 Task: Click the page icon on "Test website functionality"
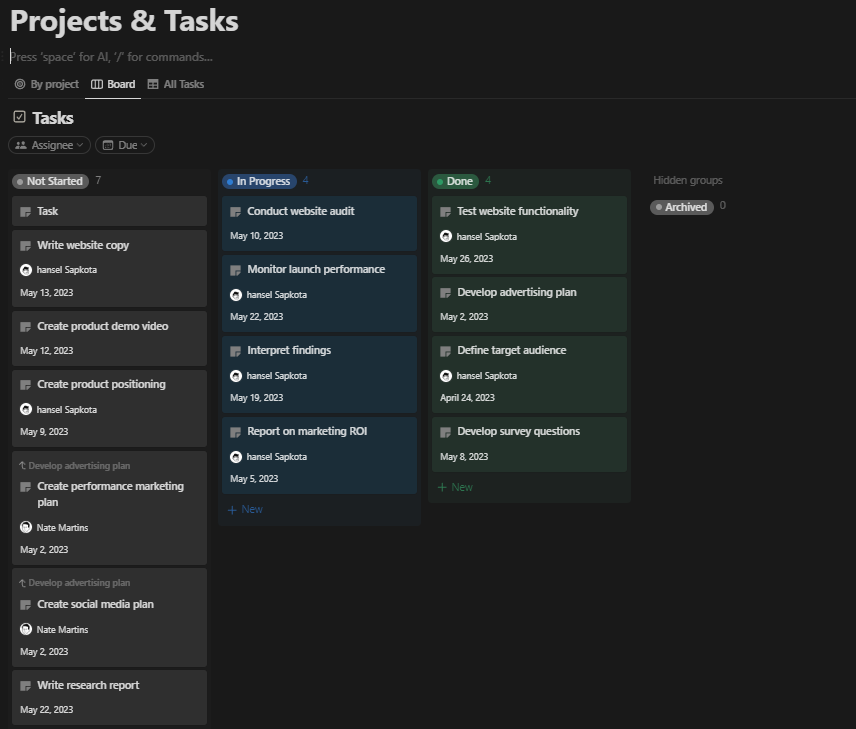coord(447,211)
